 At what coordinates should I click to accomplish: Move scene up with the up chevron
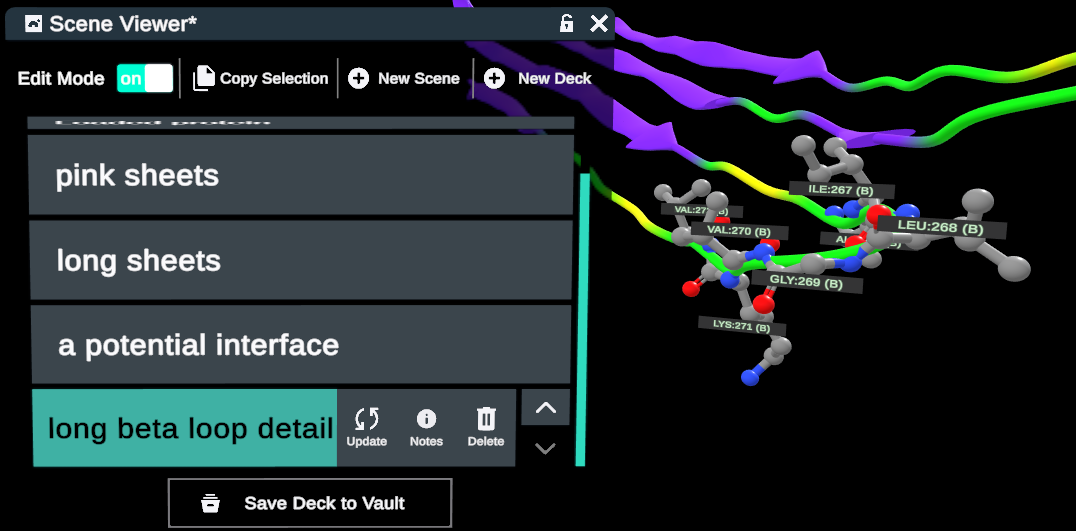545,407
